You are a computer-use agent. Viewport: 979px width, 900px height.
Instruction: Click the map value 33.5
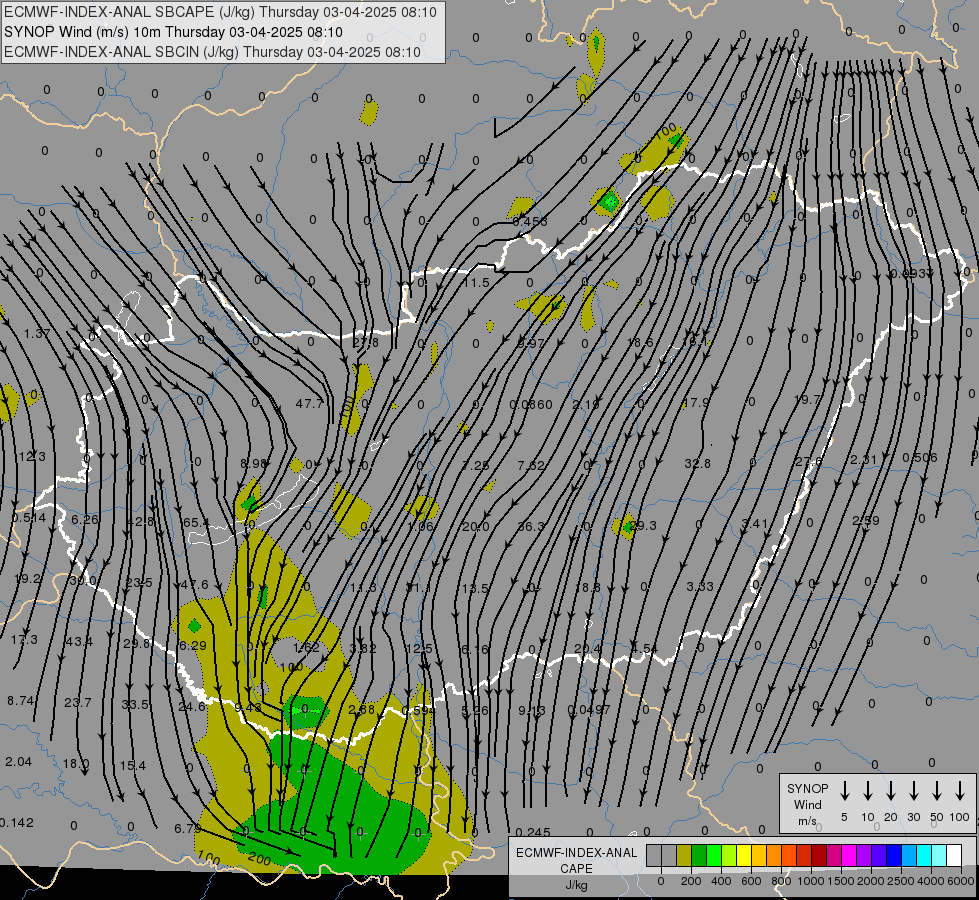[x=135, y=705]
